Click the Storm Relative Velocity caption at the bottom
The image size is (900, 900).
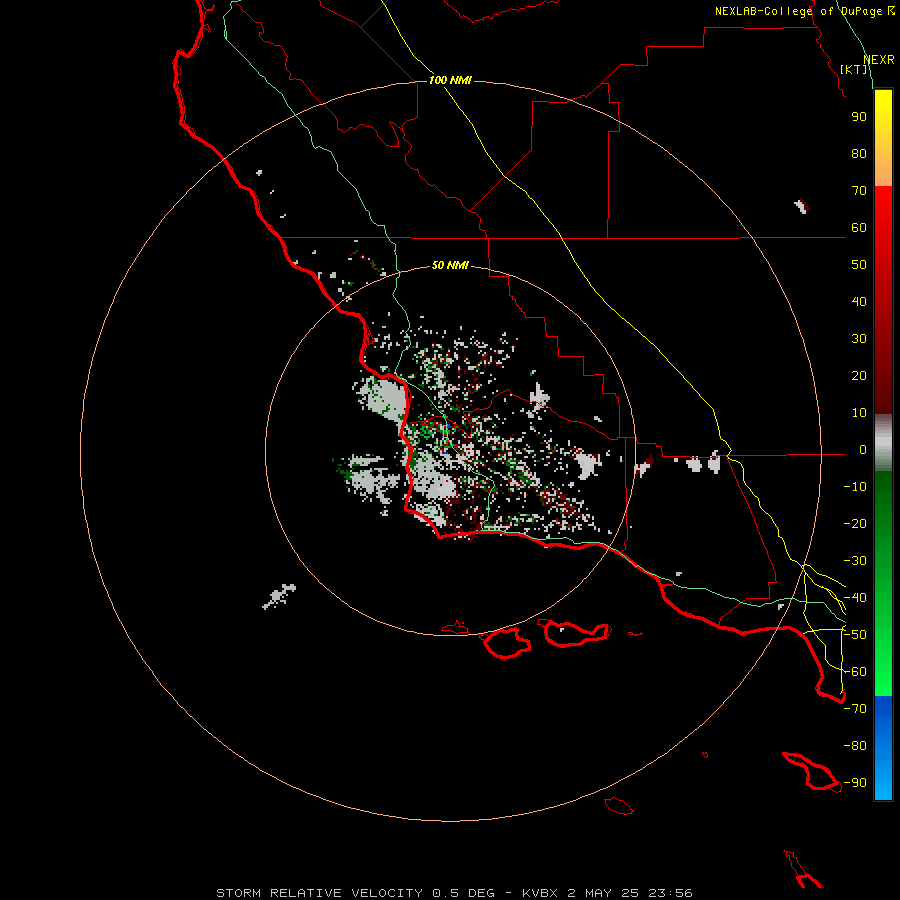454,893
